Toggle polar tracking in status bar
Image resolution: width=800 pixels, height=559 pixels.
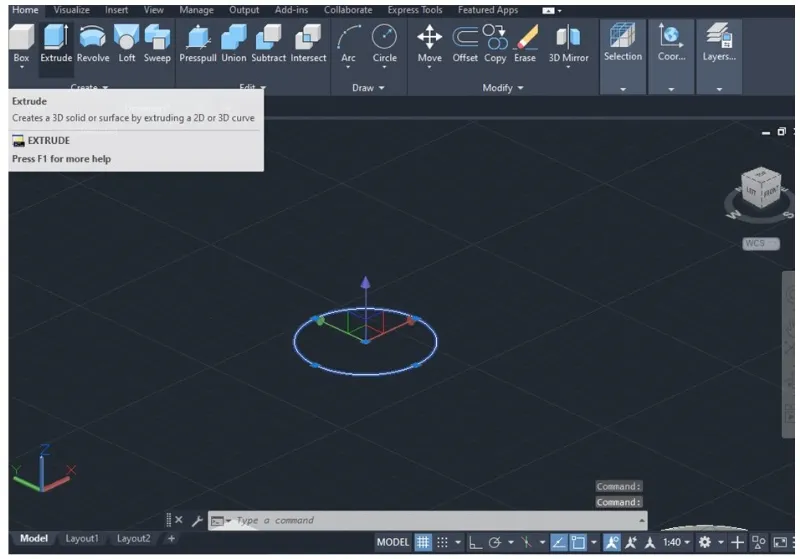pyautogui.click(x=495, y=542)
